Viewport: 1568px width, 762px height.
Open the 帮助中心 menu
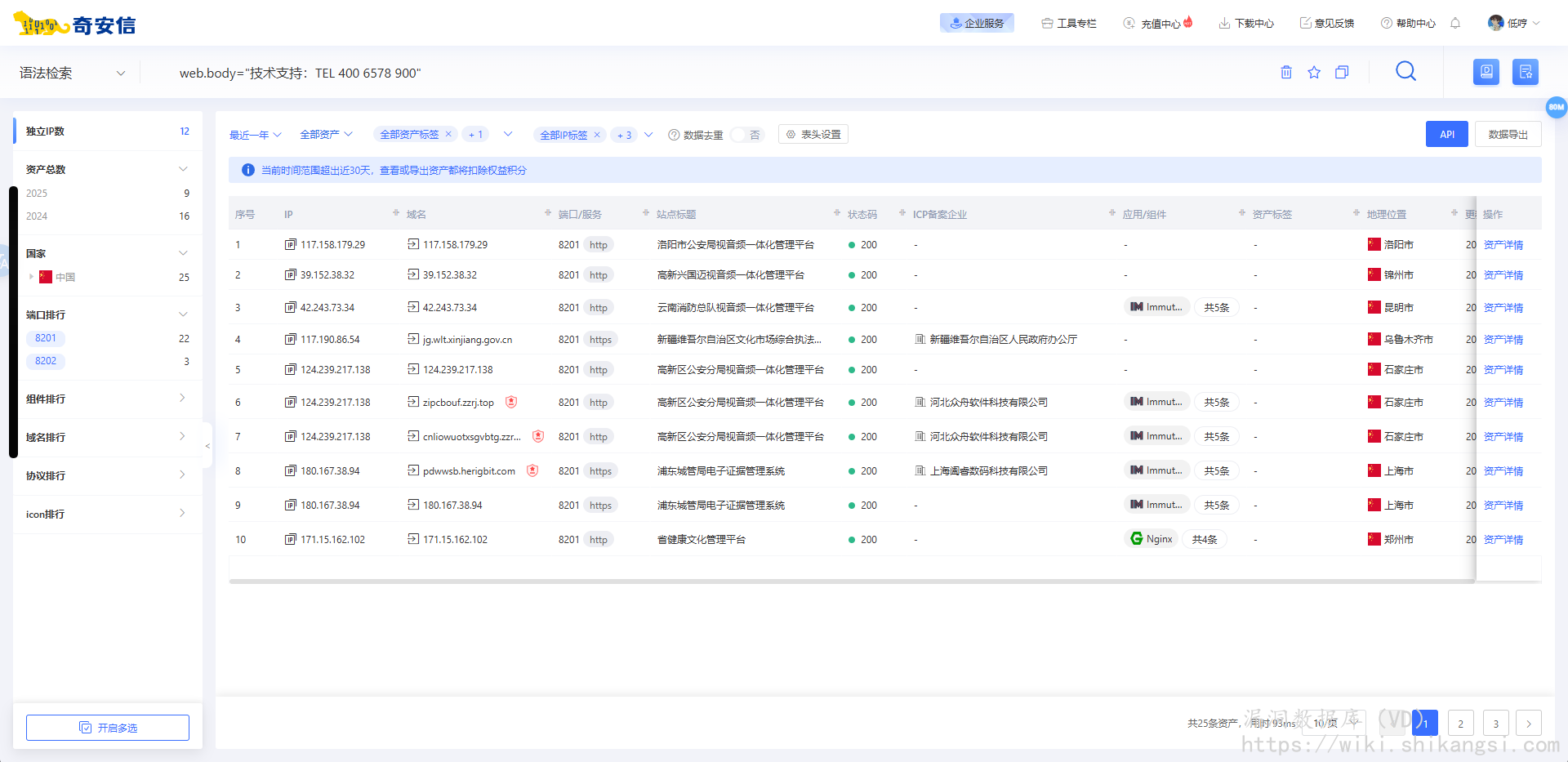[1408, 23]
